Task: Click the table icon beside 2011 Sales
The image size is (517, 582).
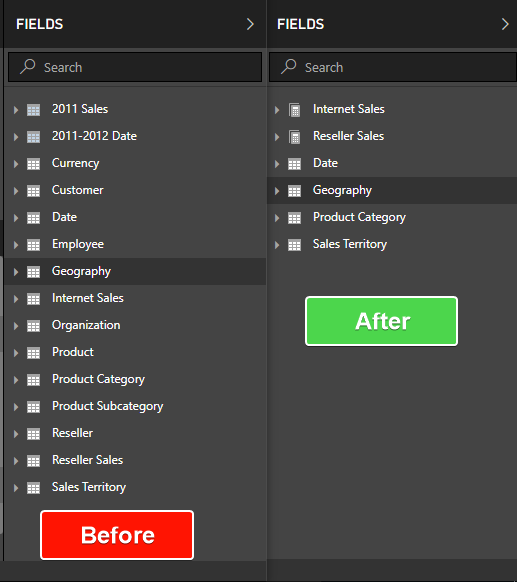Action: pyautogui.click(x=33, y=110)
